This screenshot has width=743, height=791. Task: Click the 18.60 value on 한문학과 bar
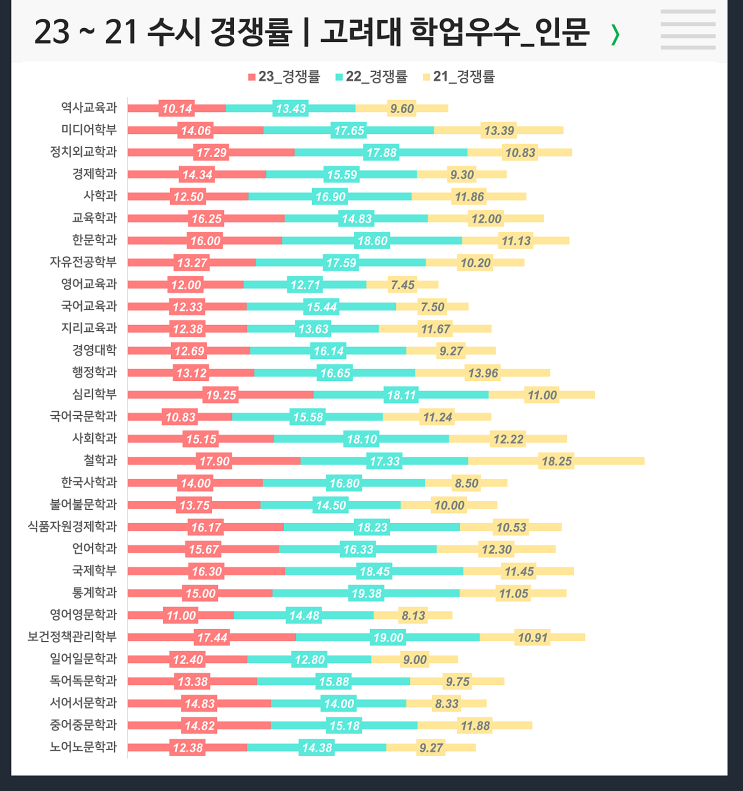point(372,241)
